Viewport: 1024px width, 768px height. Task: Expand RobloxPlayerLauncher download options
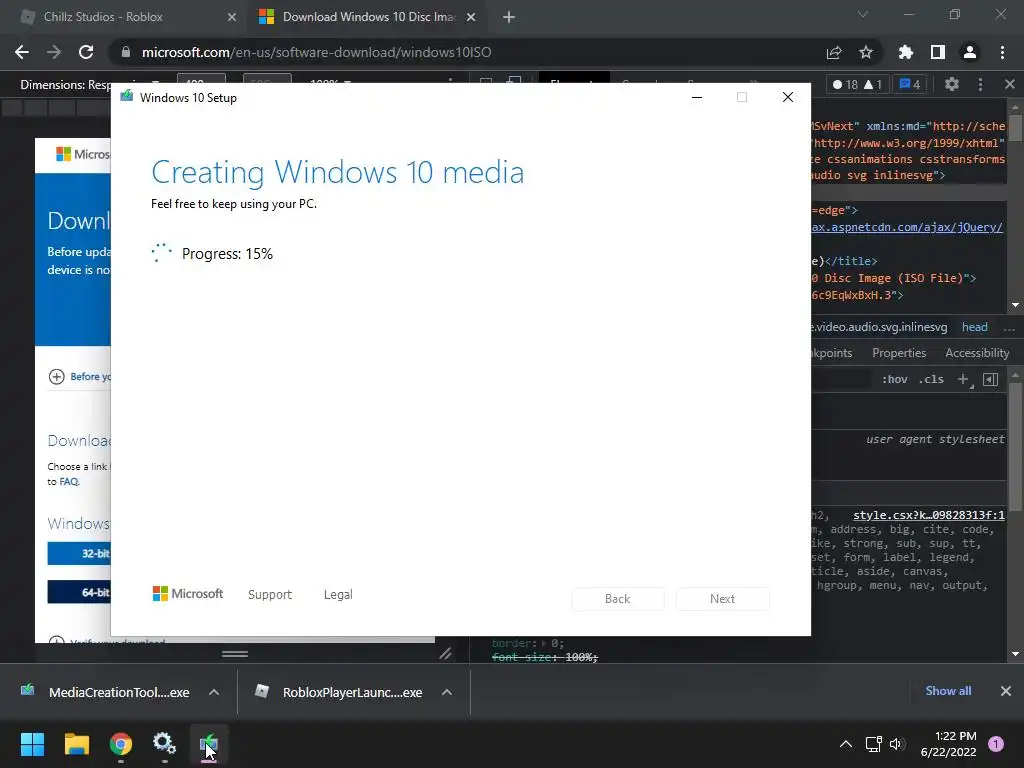coord(447,692)
